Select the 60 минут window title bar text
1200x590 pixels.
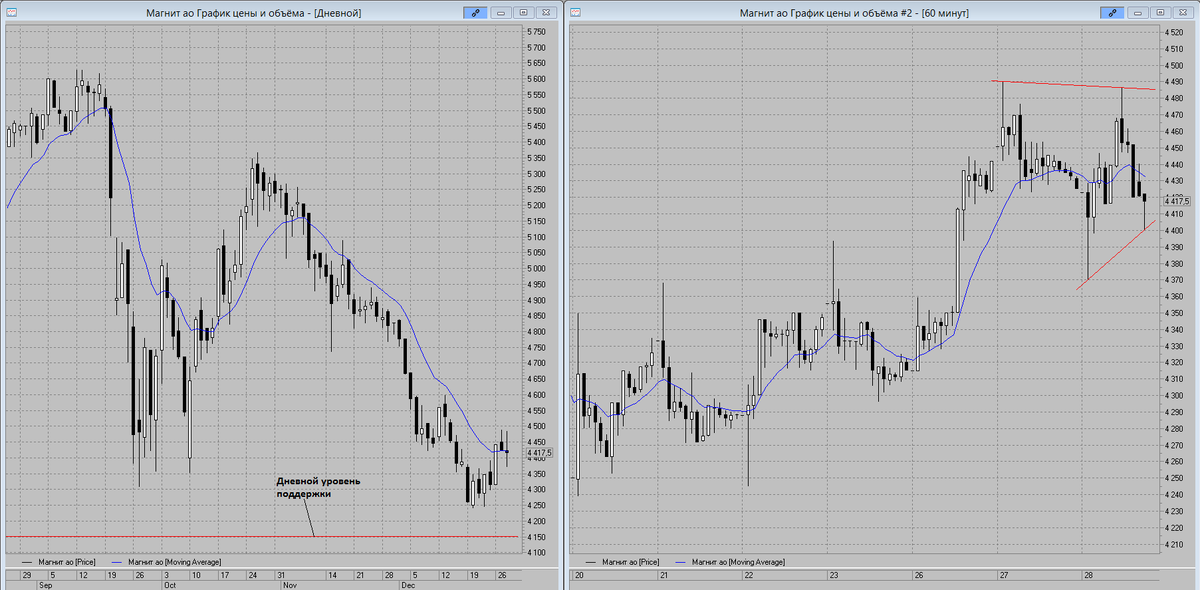click(x=854, y=13)
